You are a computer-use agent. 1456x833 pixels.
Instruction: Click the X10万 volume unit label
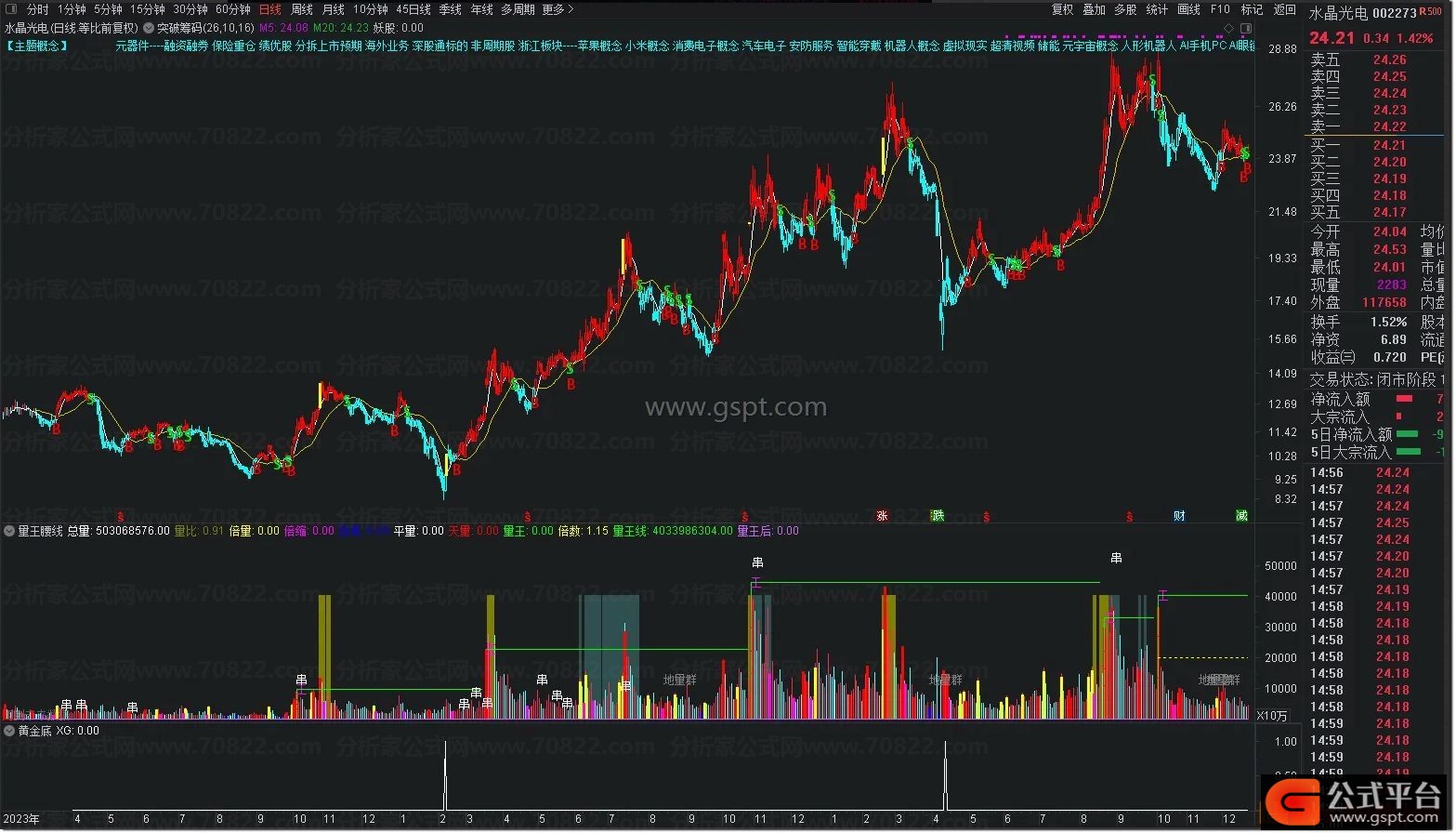[x=1272, y=715]
